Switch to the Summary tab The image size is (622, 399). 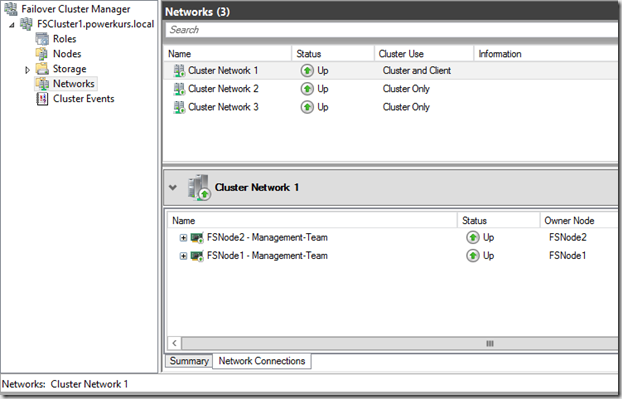(x=189, y=361)
